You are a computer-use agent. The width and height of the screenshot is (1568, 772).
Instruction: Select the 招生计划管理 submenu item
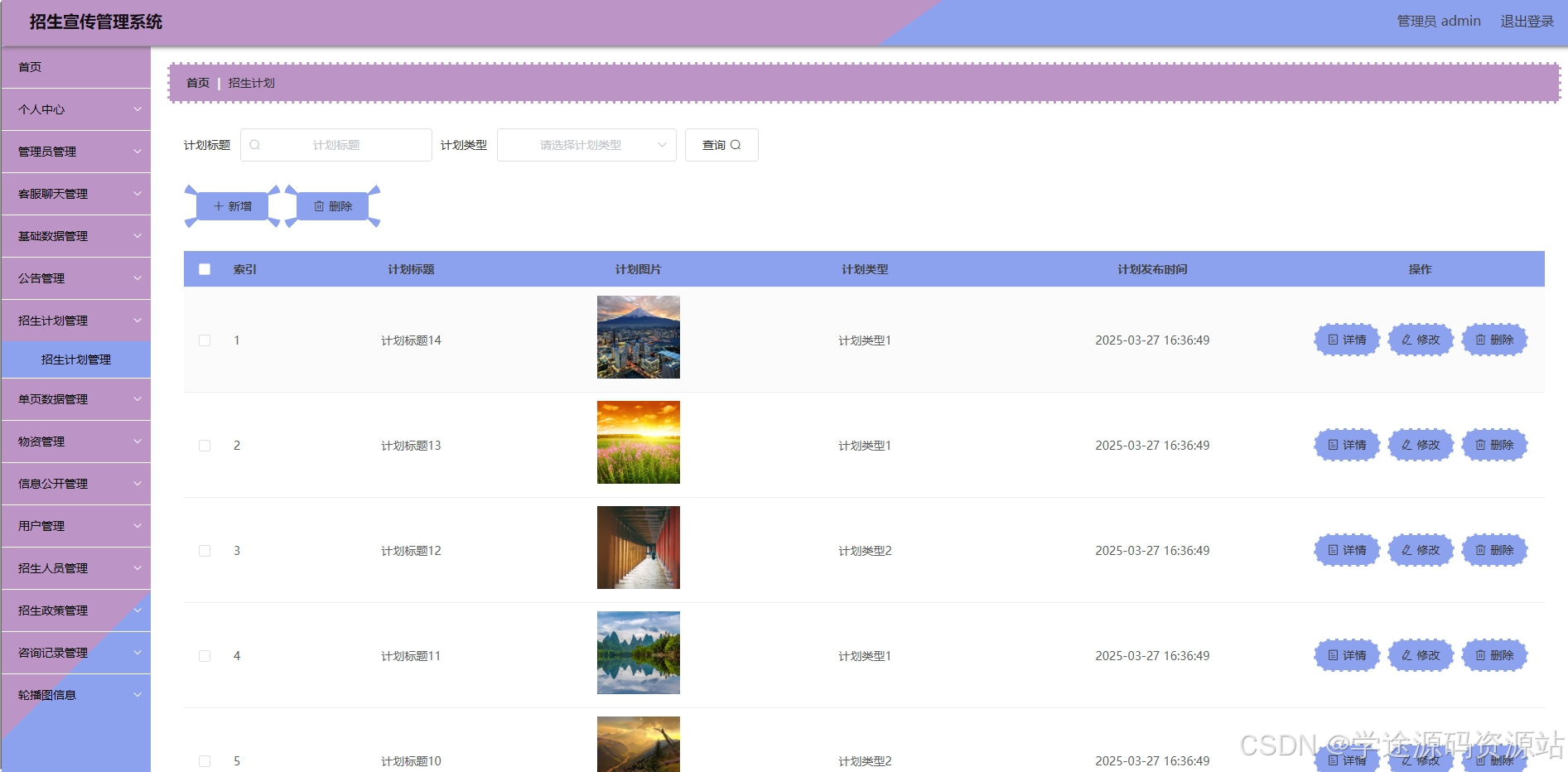point(76,359)
